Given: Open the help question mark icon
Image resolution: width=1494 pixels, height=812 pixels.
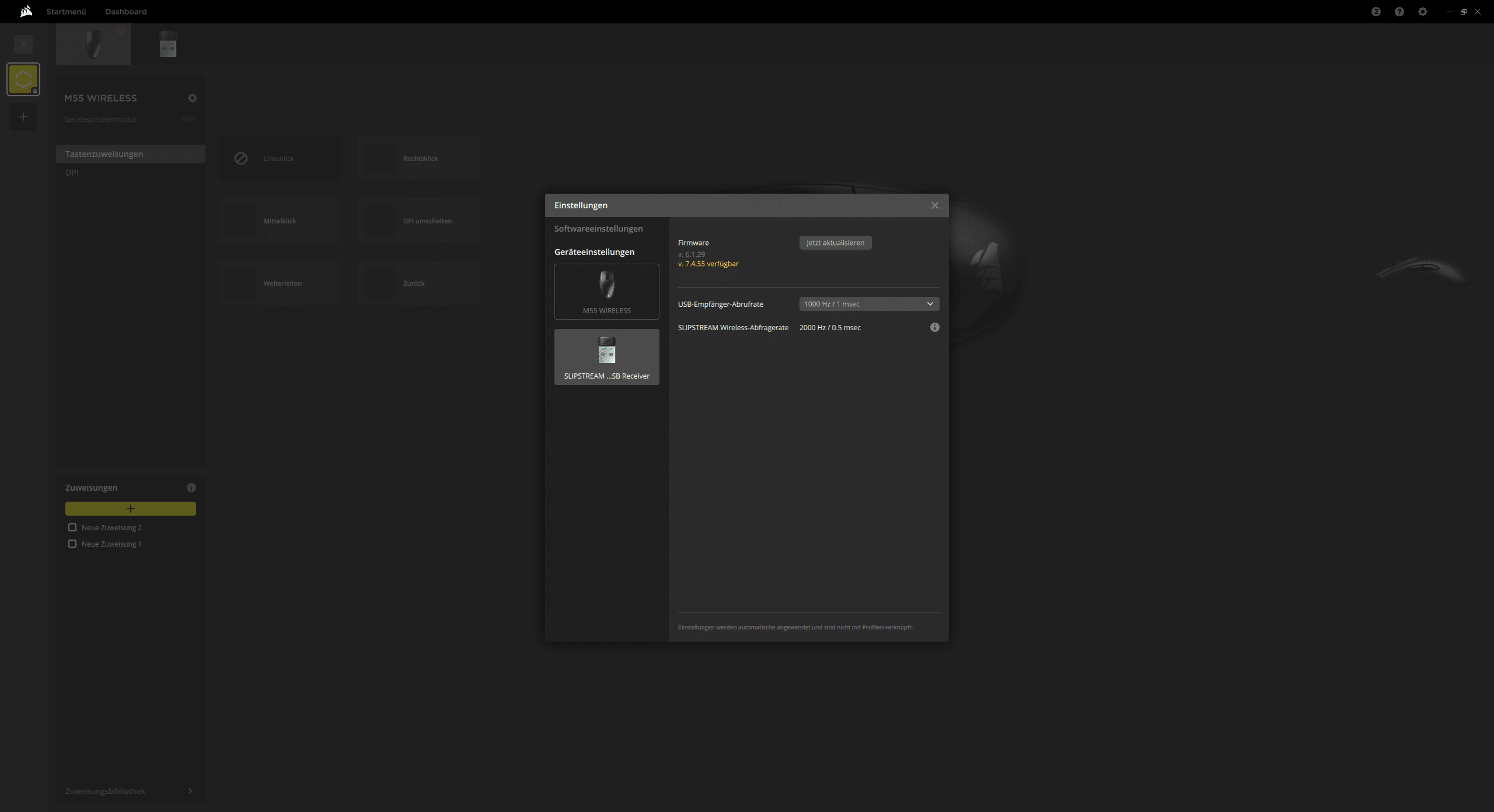Looking at the screenshot, I should (1399, 12).
